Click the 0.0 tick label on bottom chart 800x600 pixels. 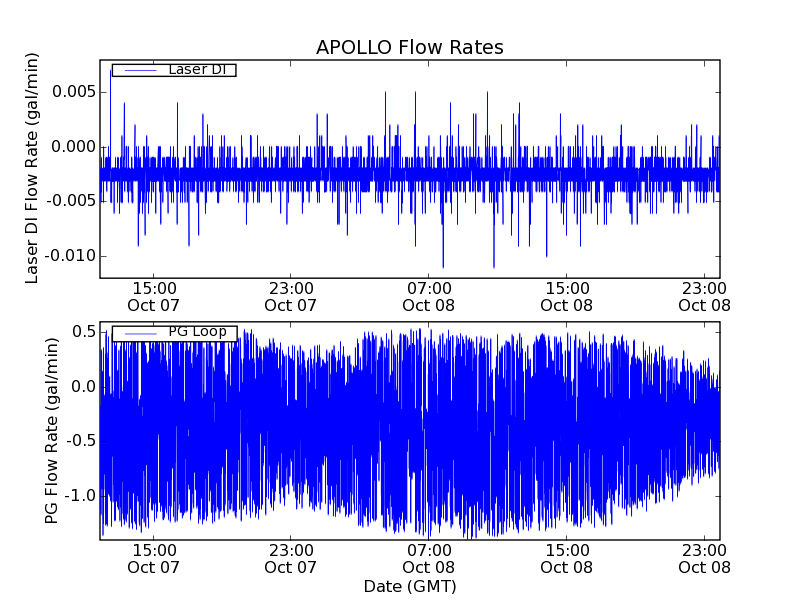[x=84, y=386]
